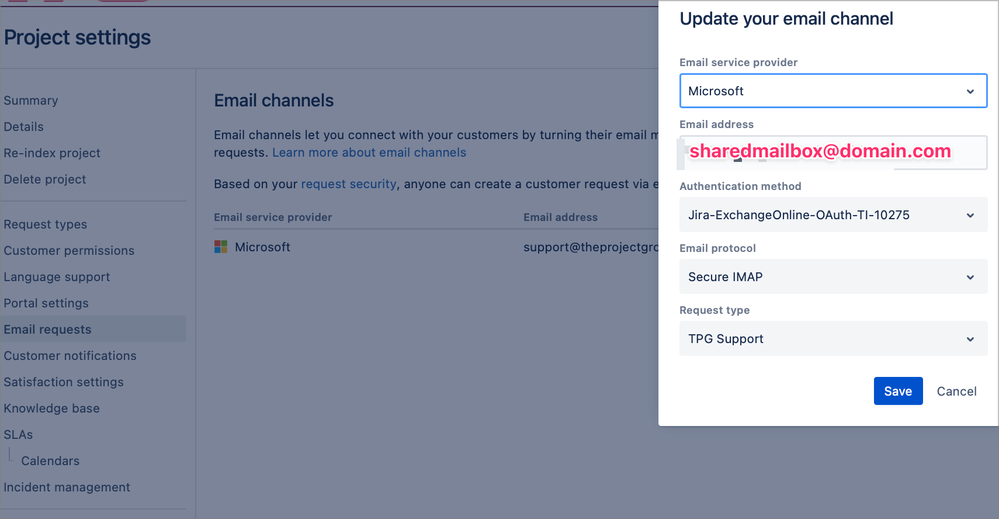Go to Language support settings
This screenshot has width=999, height=519.
57,277
